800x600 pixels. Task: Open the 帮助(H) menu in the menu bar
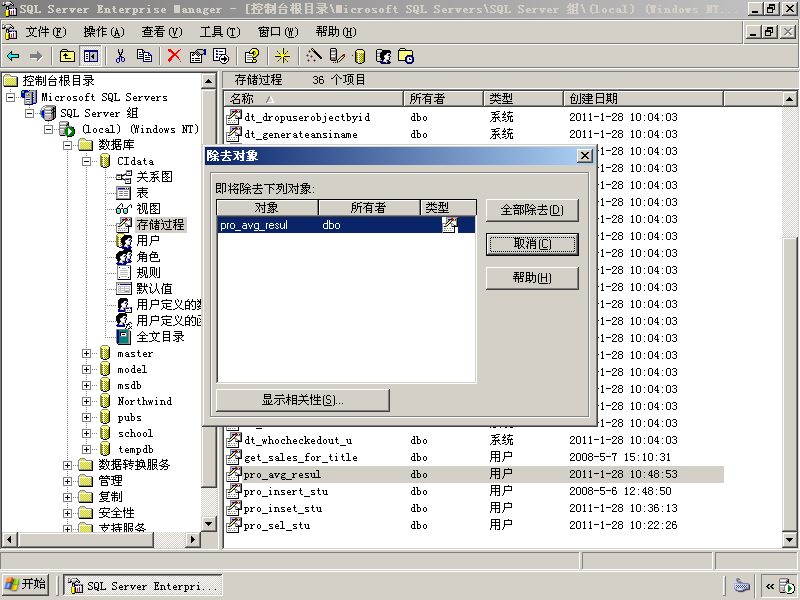(x=336, y=32)
